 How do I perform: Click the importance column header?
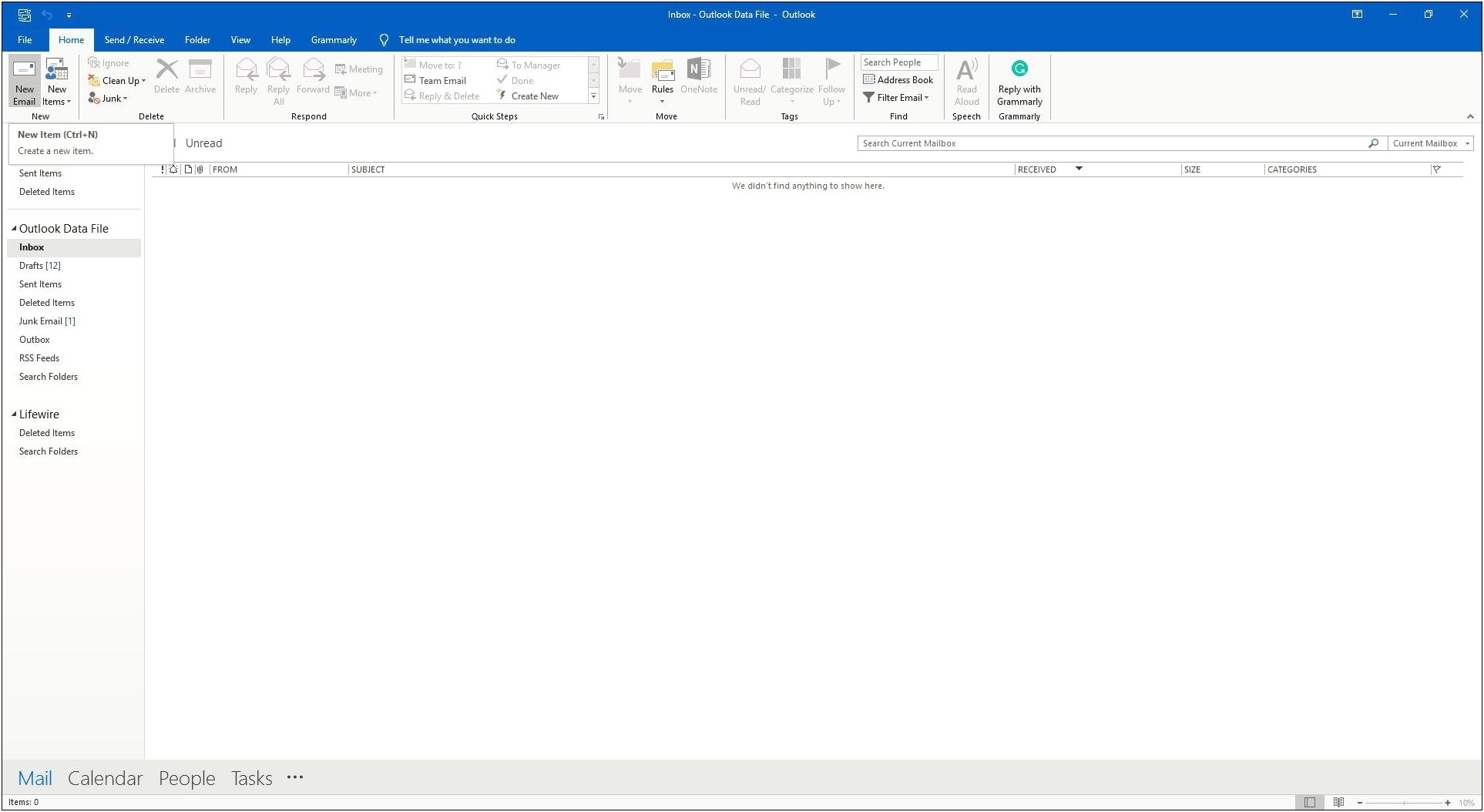(x=163, y=169)
